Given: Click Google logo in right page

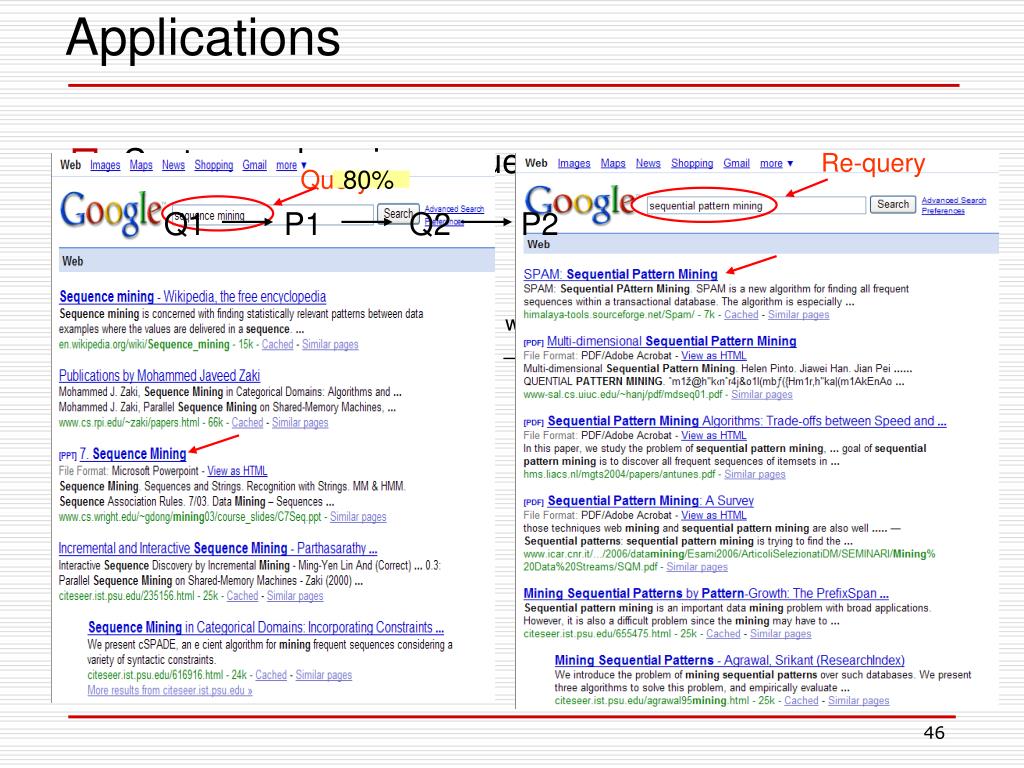Looking at the screenshot, I should [579, 204].
